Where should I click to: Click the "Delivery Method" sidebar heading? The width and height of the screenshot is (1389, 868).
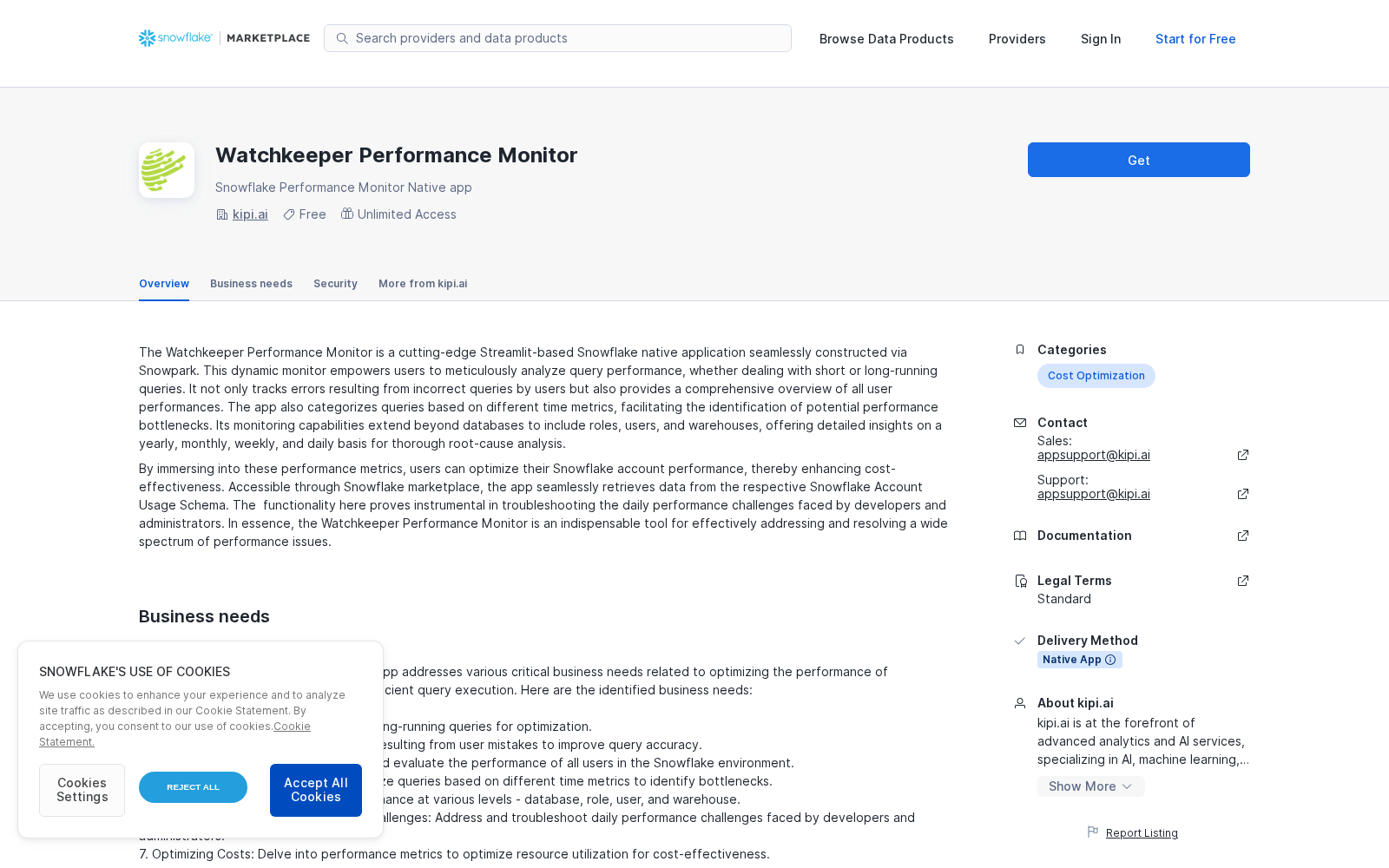click(1088, 641)
